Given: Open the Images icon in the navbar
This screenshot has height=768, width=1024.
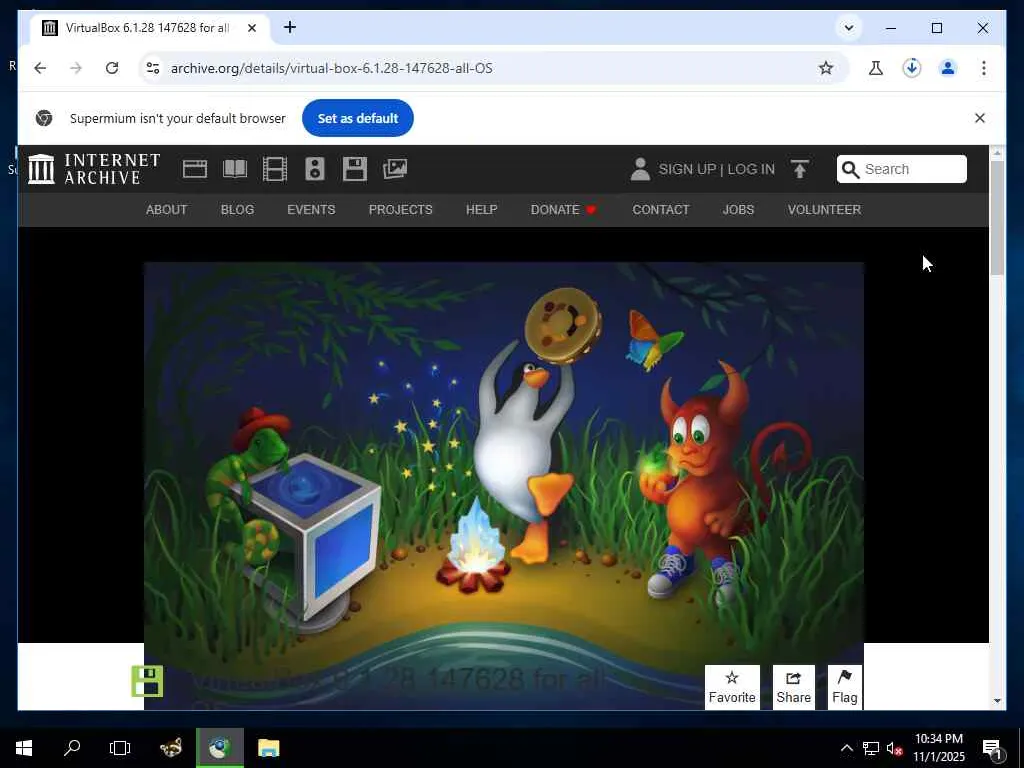Looking at the screenshot, I should coord(395,169).
